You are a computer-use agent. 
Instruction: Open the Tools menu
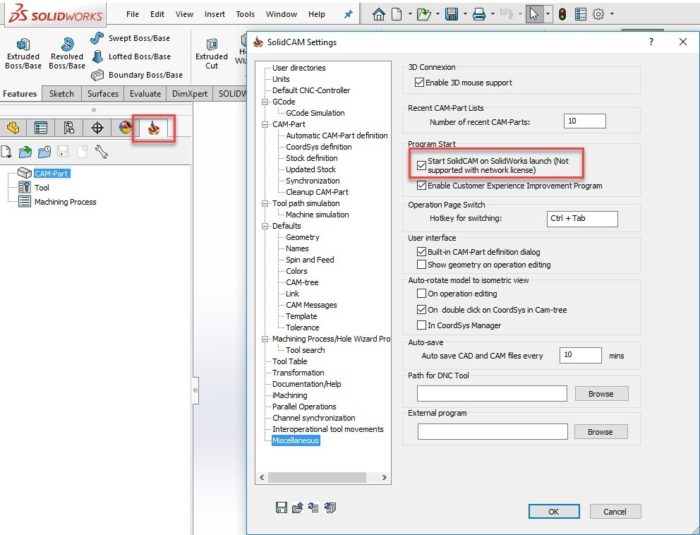pos(245,14)
